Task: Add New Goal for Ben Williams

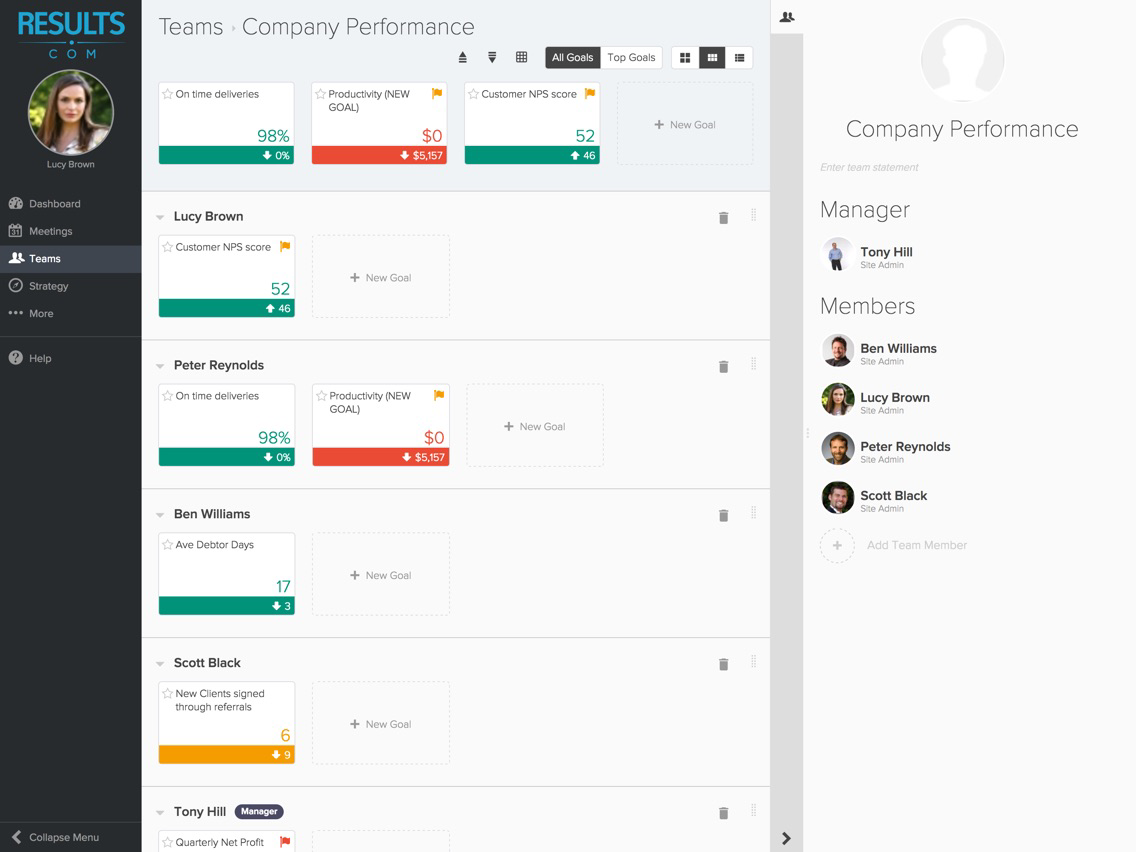Action: click(381, 575)
